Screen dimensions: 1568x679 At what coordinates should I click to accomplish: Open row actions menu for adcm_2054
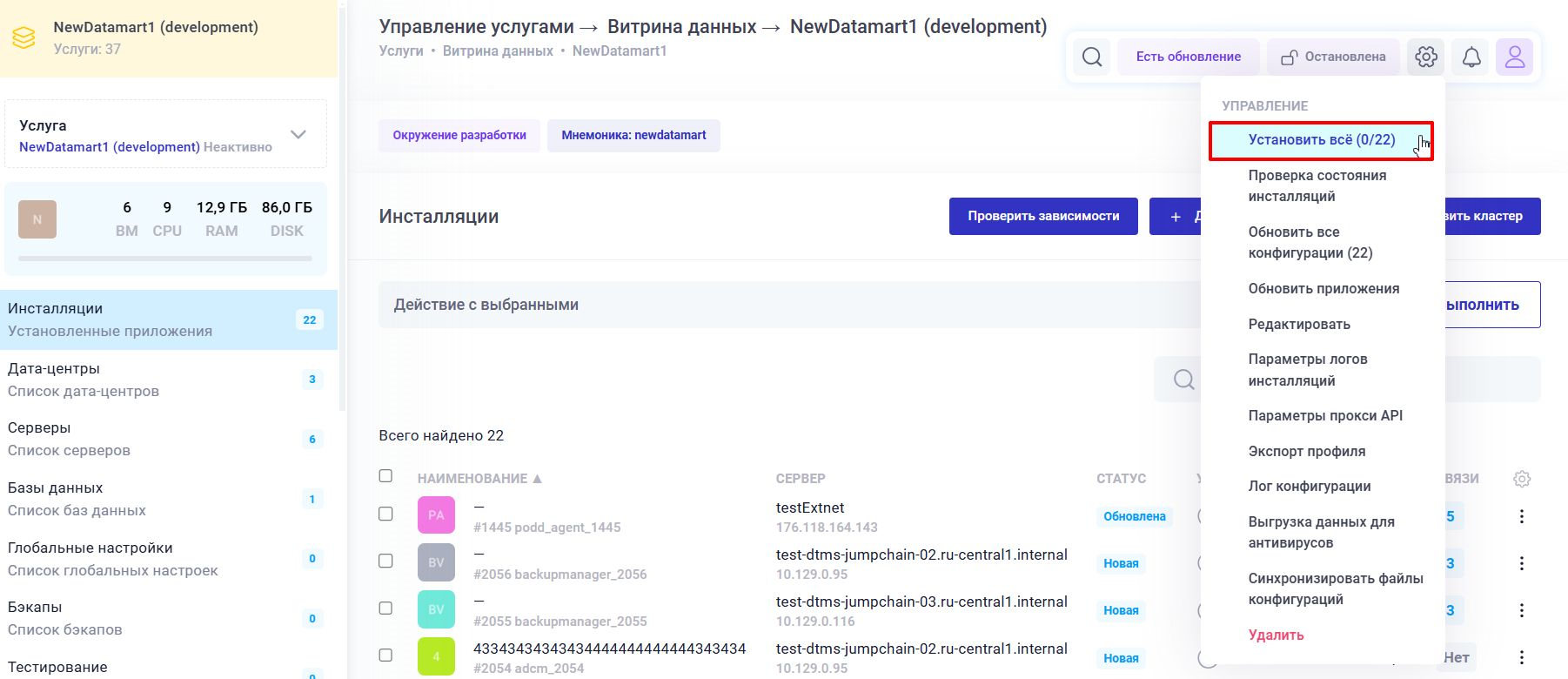1522,657
